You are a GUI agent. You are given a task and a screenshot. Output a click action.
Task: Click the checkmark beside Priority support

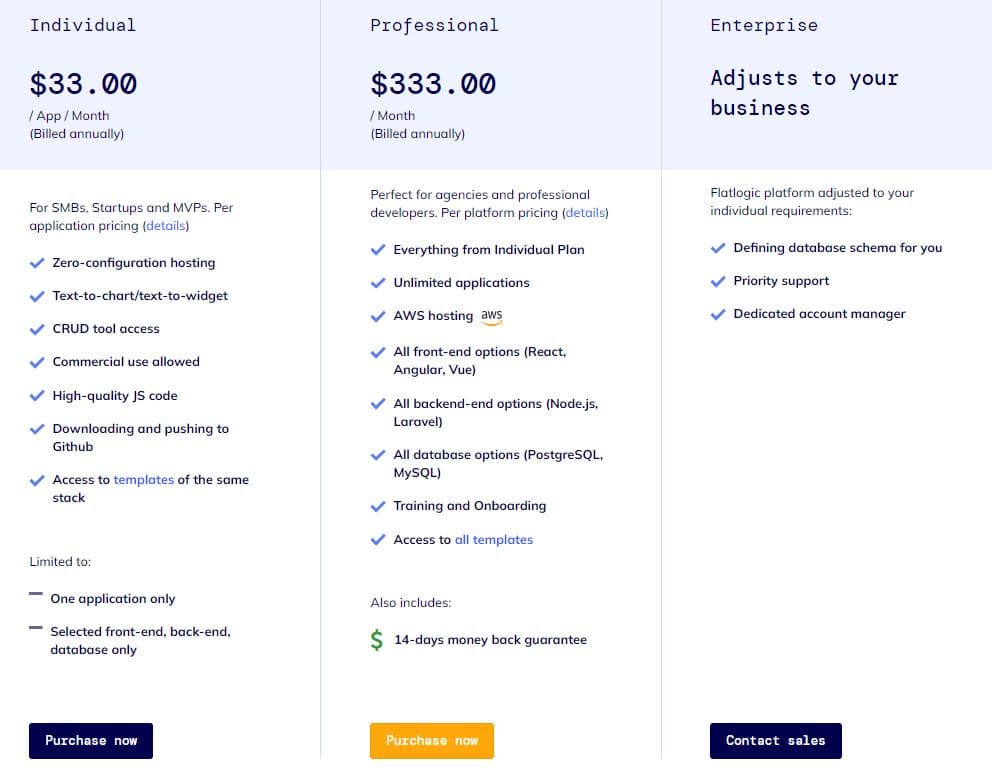pyautogui.click(x=718, y=280)
